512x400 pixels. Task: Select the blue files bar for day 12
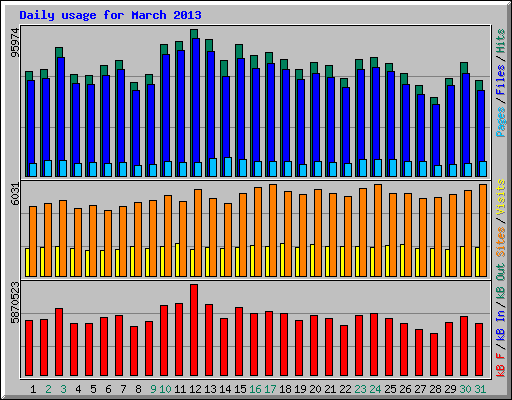tap(196, 100)
